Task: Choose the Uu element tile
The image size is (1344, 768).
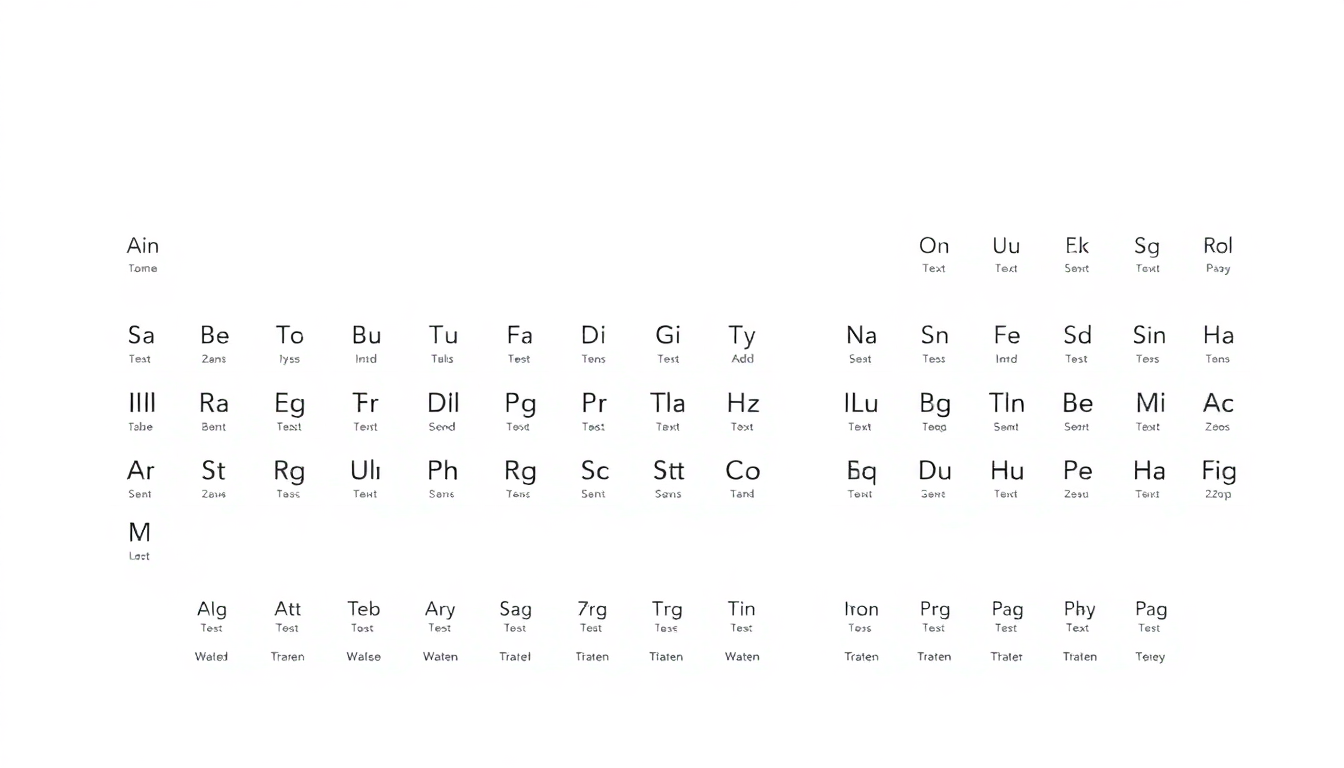Action: pyautogui.click(x=1006, y=254)
